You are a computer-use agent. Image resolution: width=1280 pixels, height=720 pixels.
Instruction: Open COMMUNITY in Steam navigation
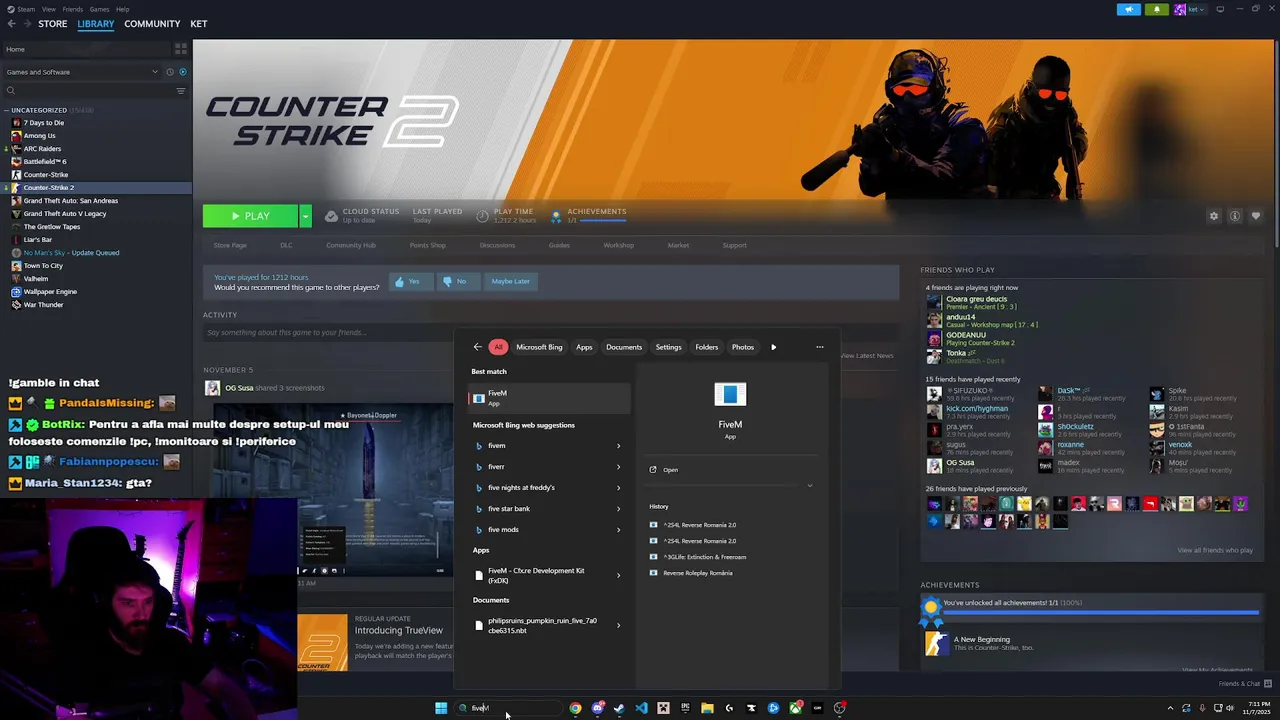click(x=152, y=24)
